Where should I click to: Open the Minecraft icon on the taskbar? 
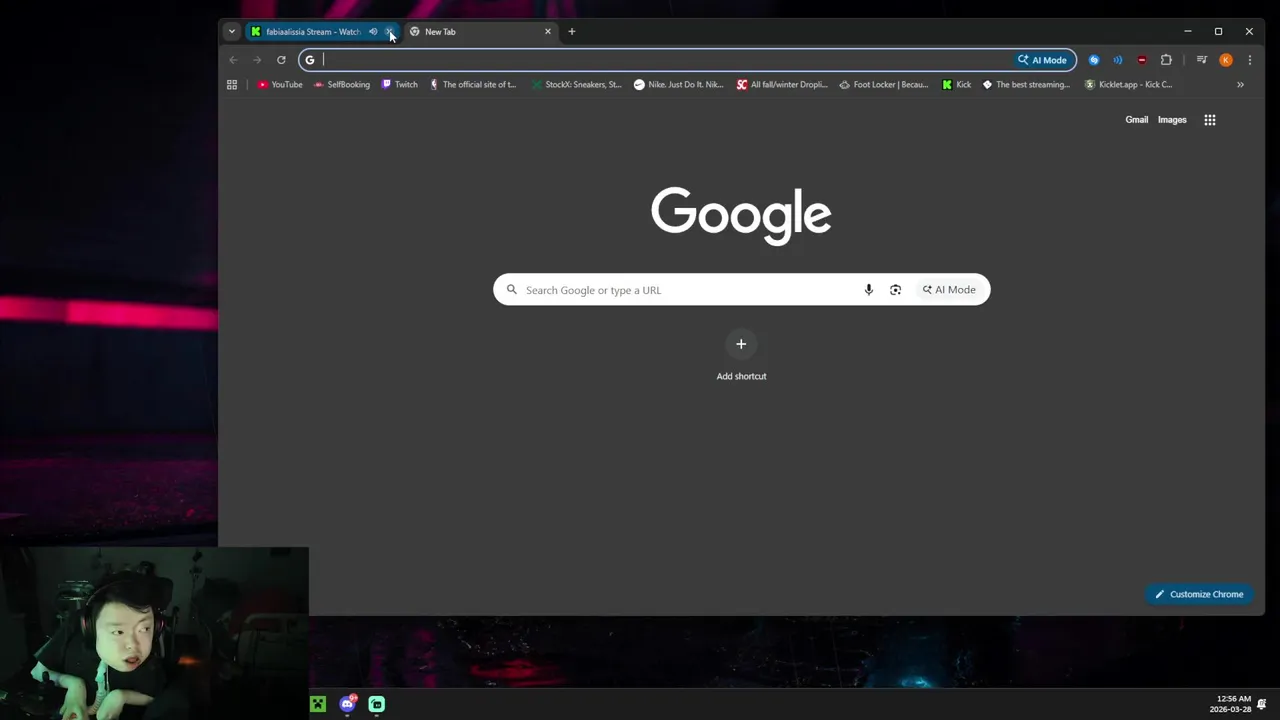pos(318,704)
